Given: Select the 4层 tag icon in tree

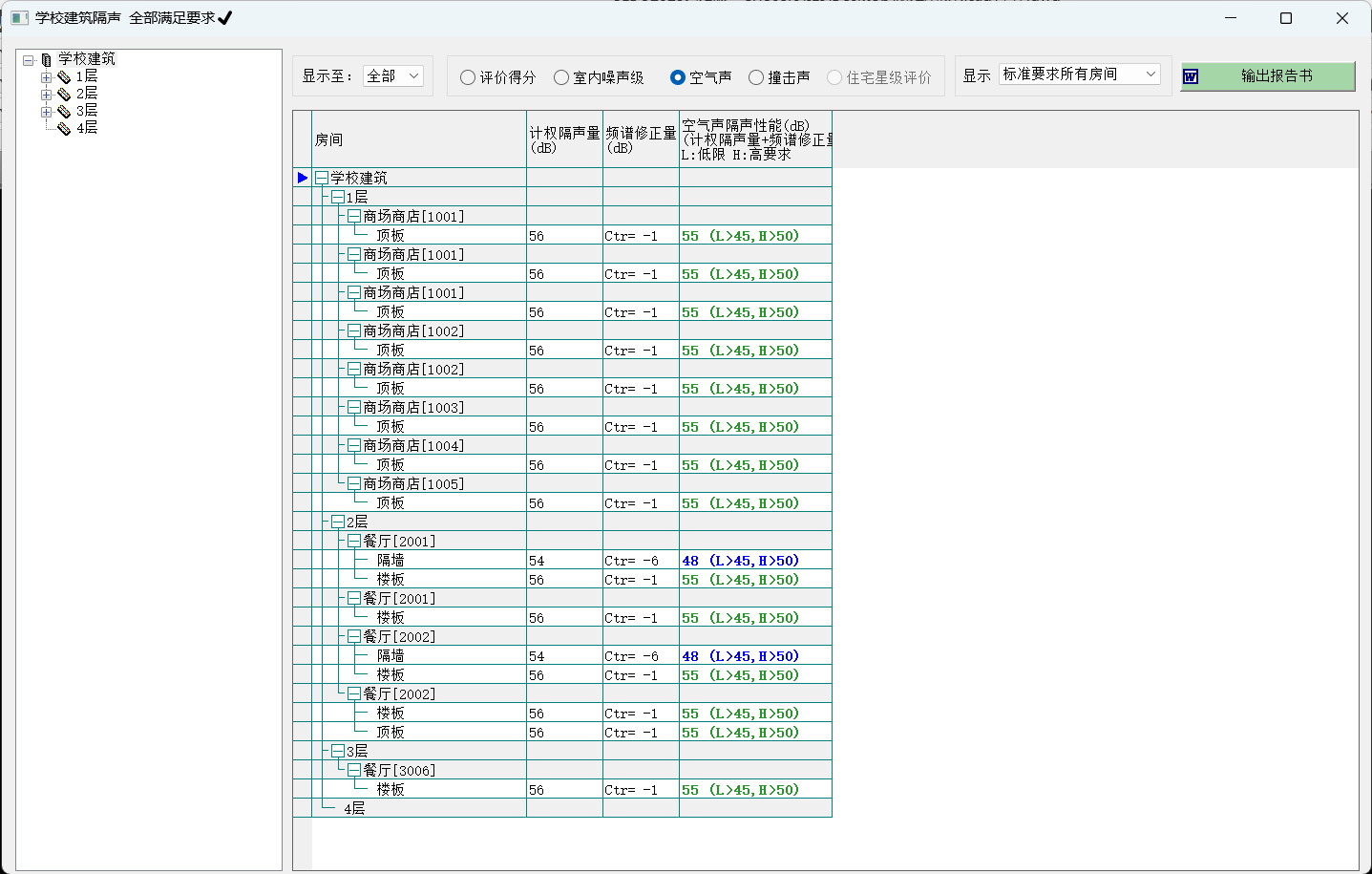Looking at the screenshot, I should pyautogui.click(x=64, y=128).
